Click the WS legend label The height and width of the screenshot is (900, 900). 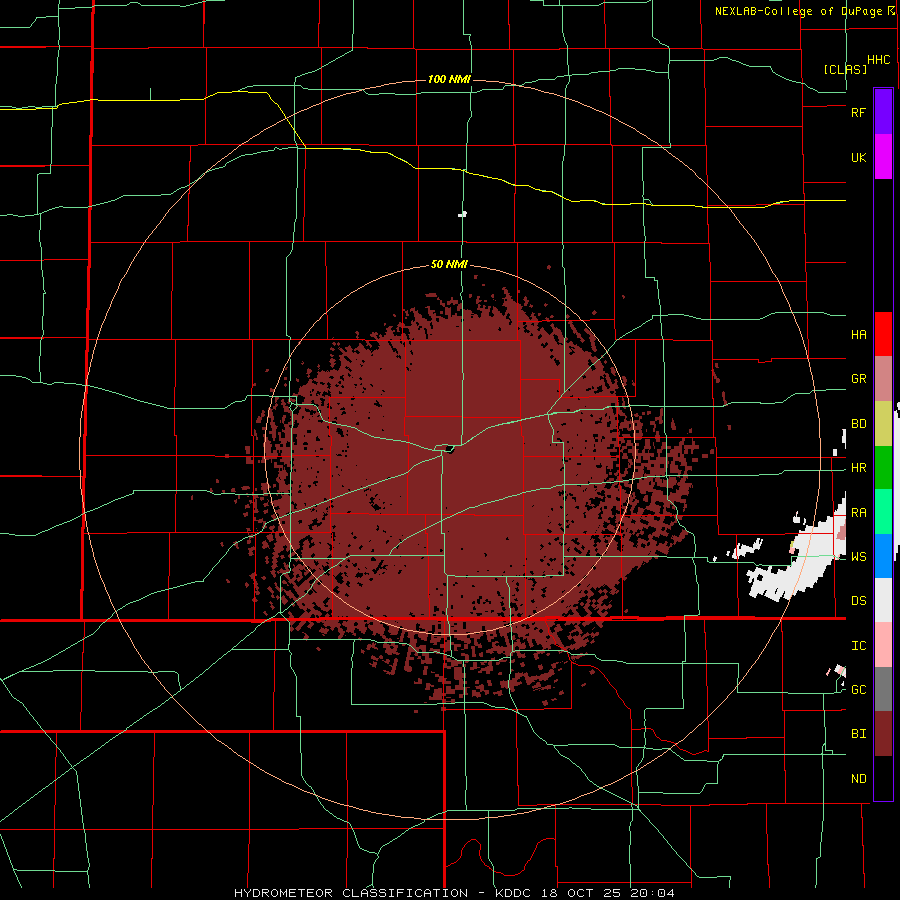tap(859, 557)
